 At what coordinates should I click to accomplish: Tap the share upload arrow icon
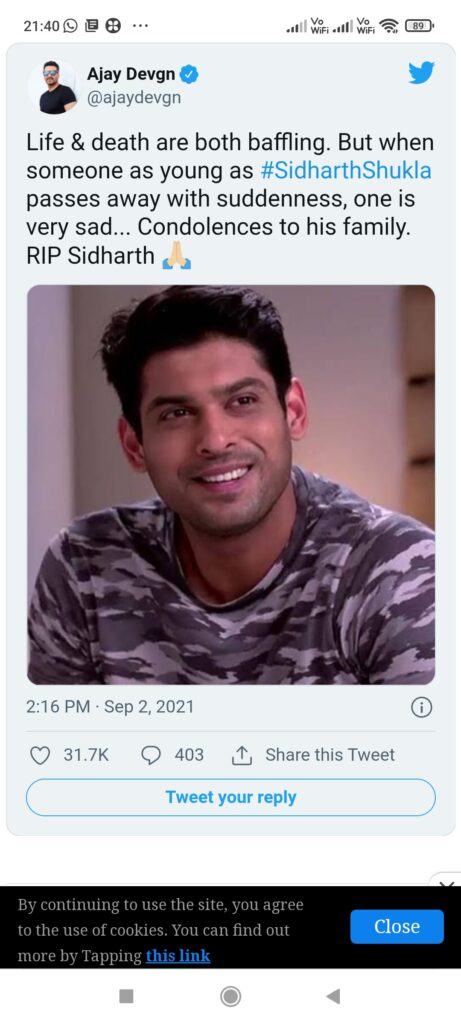(x=242, y=756)
